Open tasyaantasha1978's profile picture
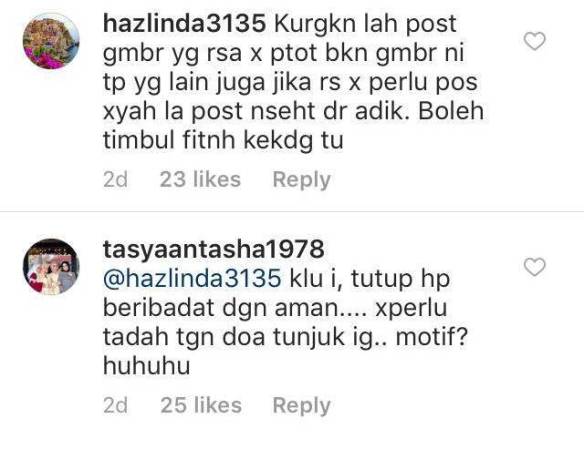The width and height of the screenshot is (584, 449). click(x=51, y=267)
